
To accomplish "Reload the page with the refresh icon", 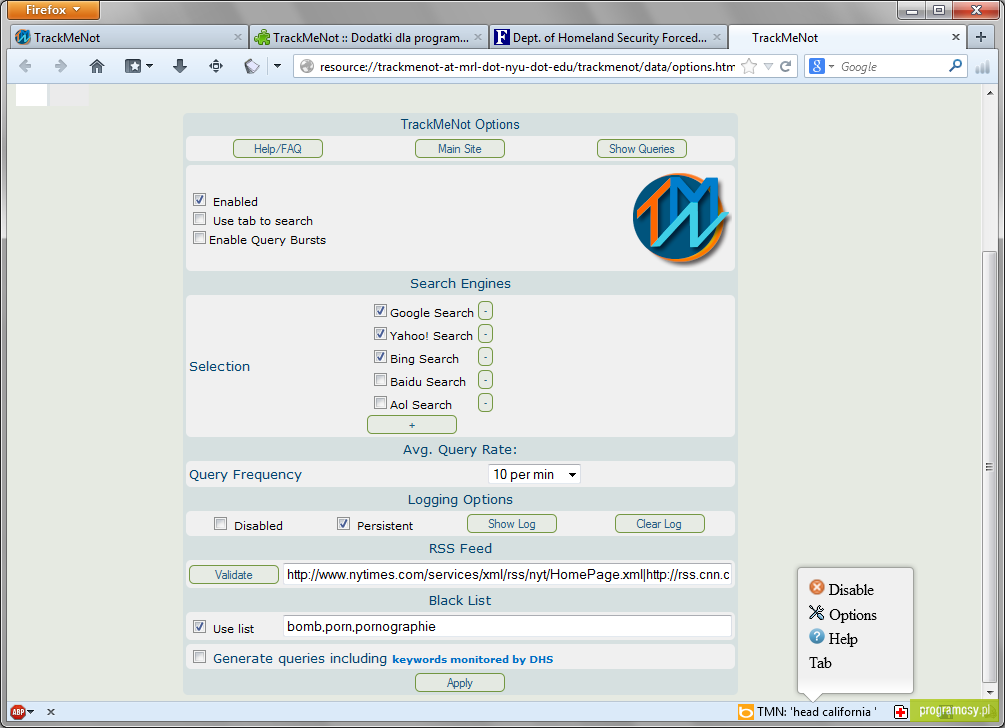I will [785, 66].
